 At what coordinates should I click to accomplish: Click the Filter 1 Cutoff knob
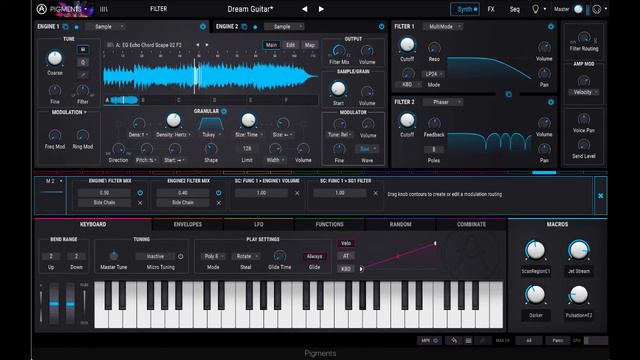(x=407, y=45)
